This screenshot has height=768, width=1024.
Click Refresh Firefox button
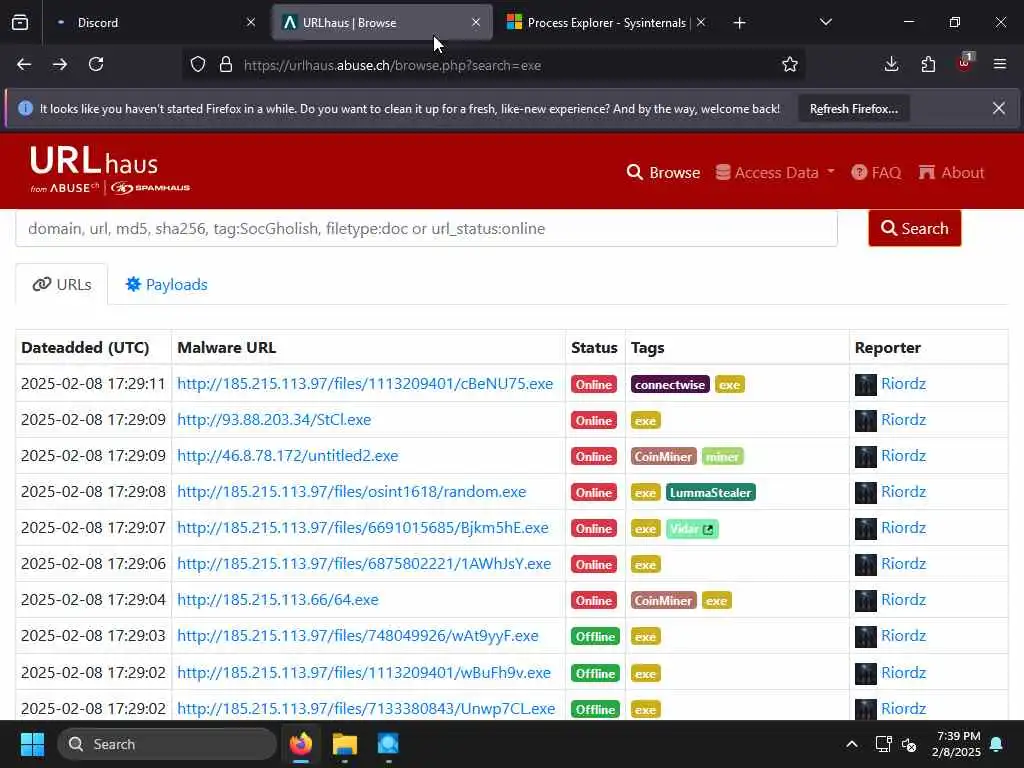[854, 109]
